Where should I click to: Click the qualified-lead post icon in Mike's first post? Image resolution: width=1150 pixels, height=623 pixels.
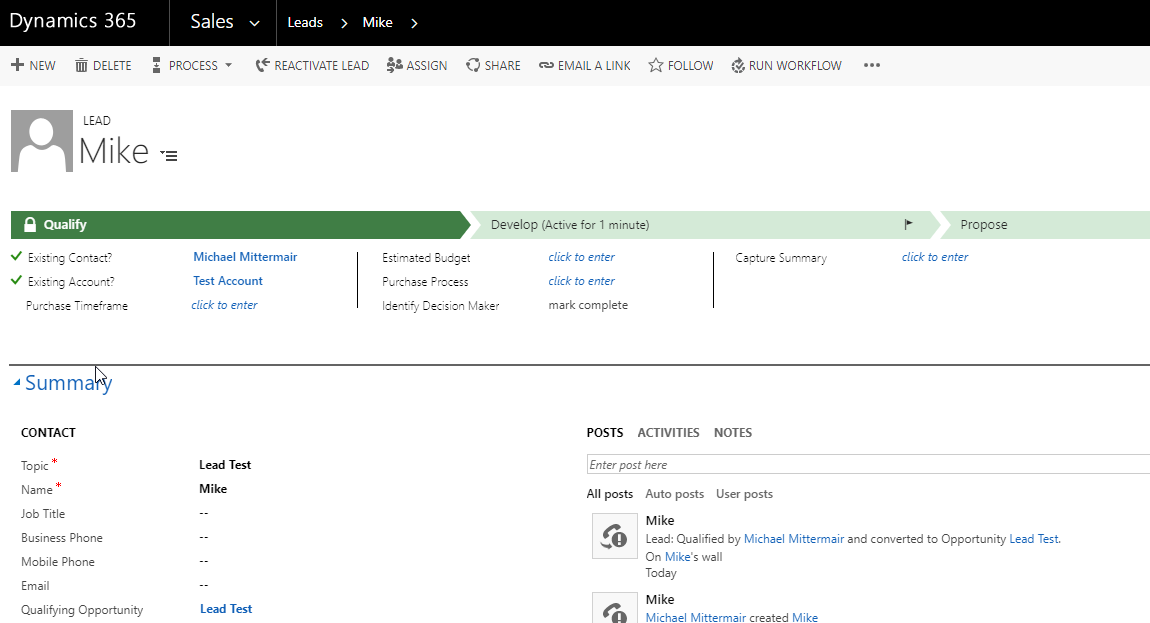point(615,536)
